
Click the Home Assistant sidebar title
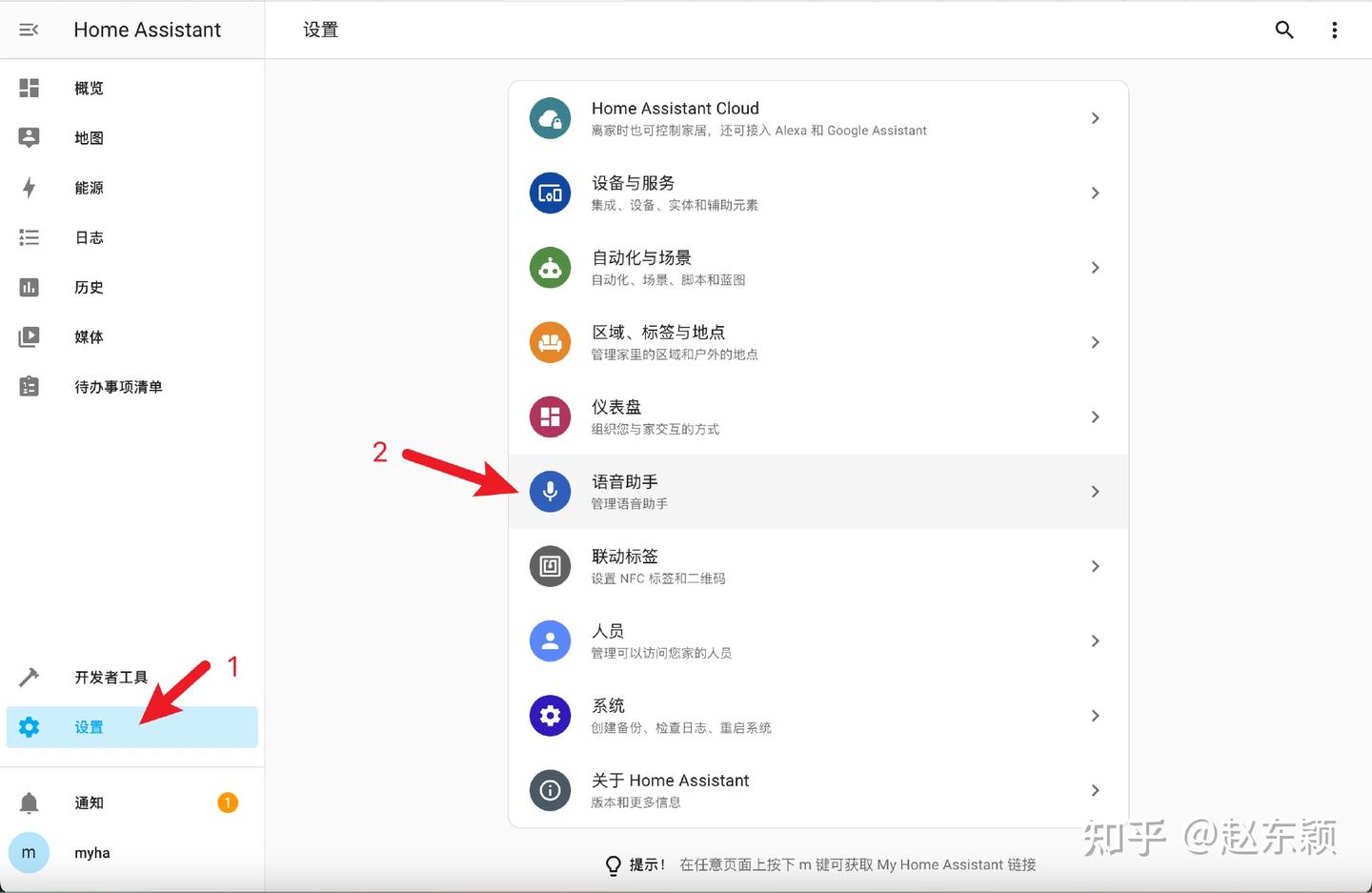pos(147,30)
